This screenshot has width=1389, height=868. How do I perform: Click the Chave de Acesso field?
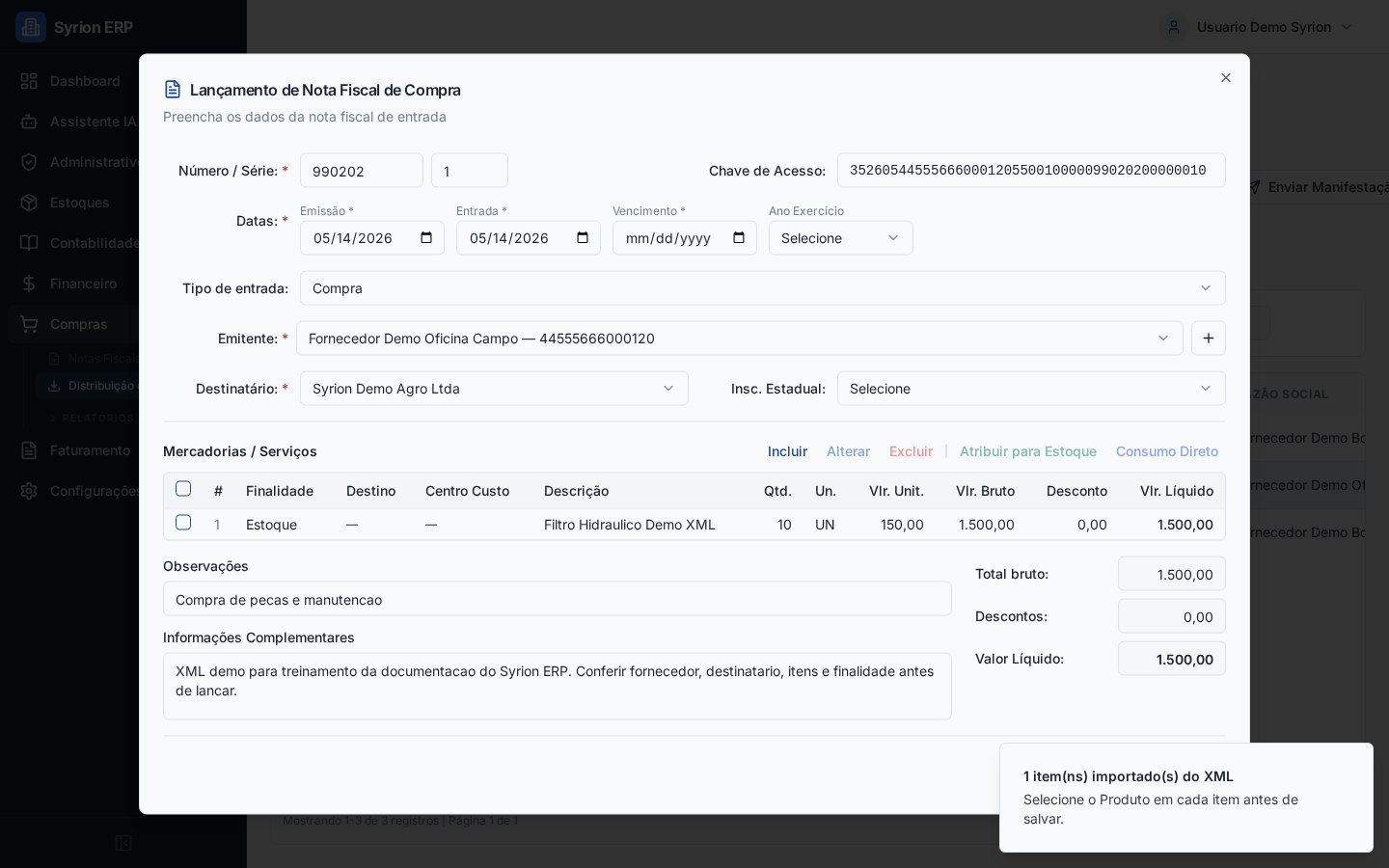pyautogui.click(x=1031, y=171)
